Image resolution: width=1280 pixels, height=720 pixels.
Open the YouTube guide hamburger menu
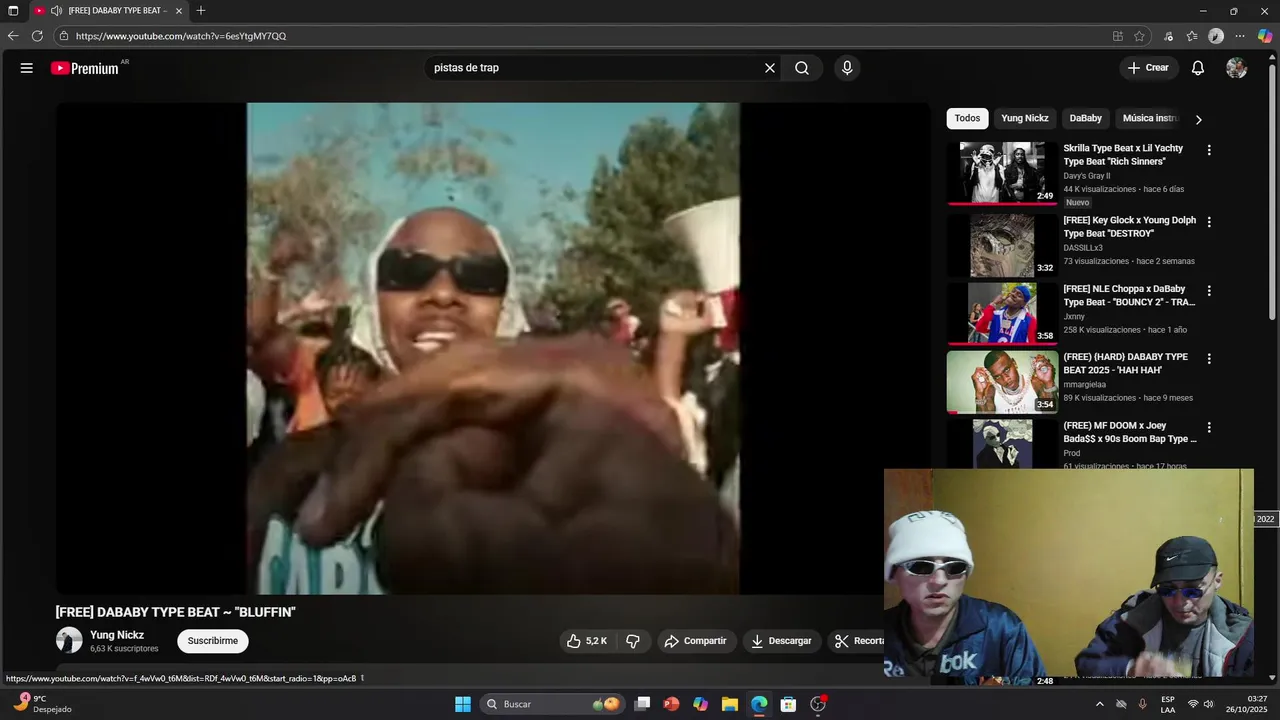pyautogui.click(x=27, y=68)
